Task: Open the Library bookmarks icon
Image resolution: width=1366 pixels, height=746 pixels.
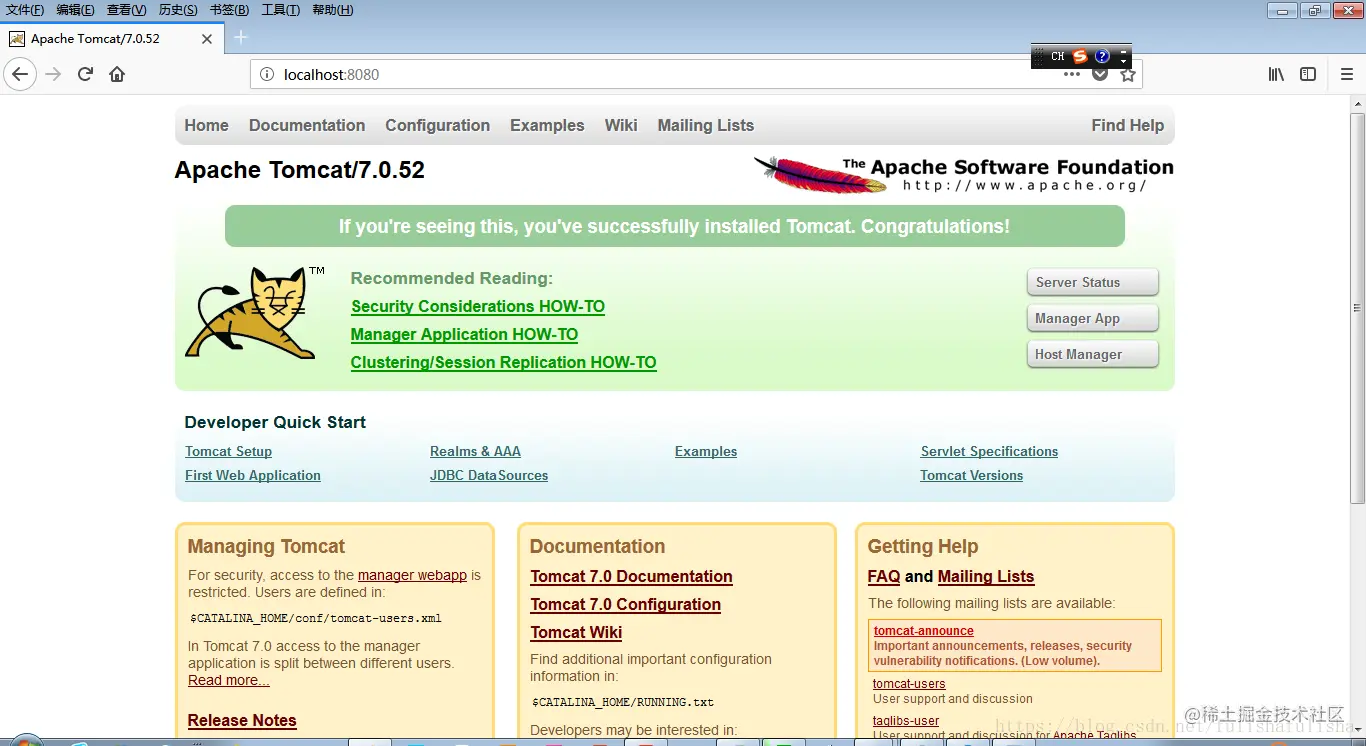Action: pos(1277,74)
